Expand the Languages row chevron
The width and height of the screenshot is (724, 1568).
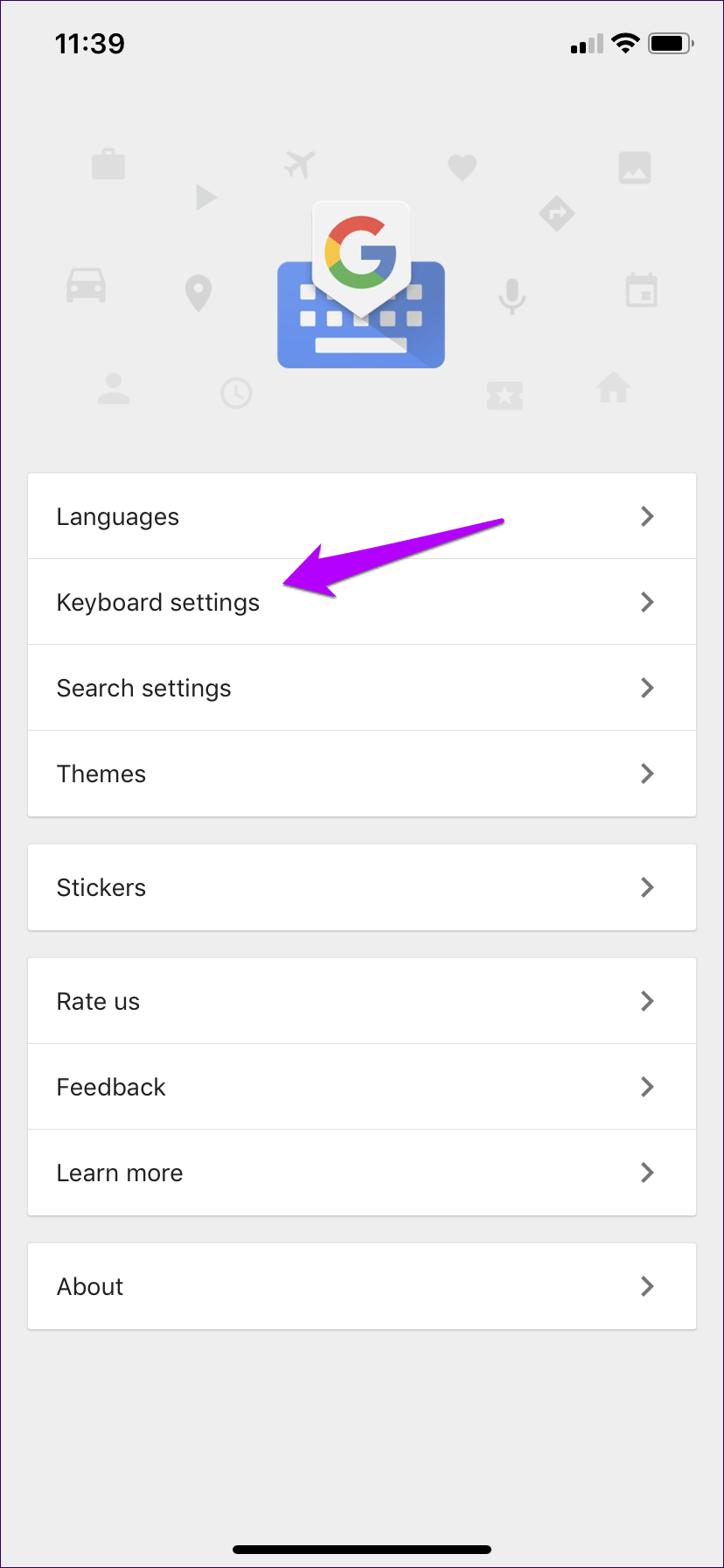(x=647, y=516)
